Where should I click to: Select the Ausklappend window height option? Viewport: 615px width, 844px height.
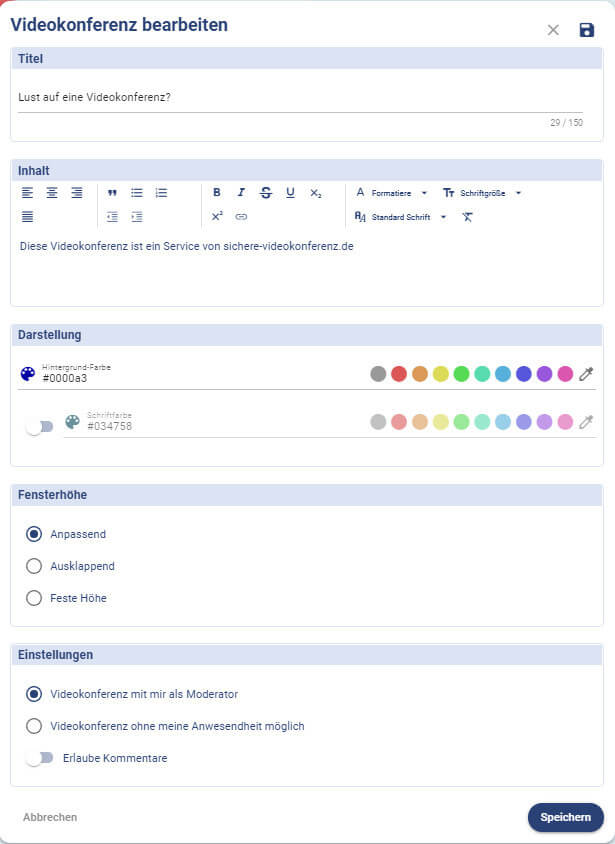[x=34, y=566]
